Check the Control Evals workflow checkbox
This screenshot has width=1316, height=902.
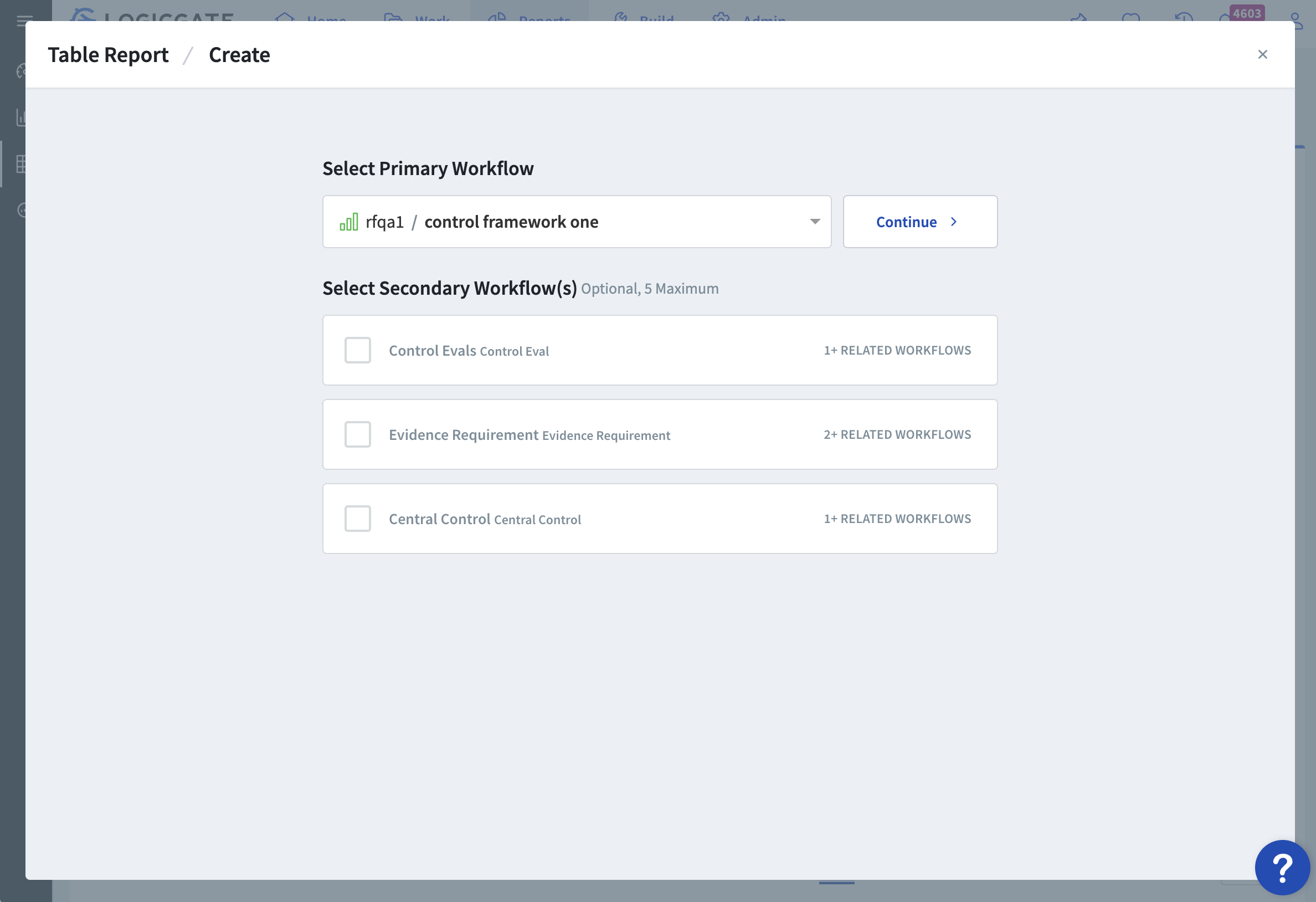[x=357, y=350]
